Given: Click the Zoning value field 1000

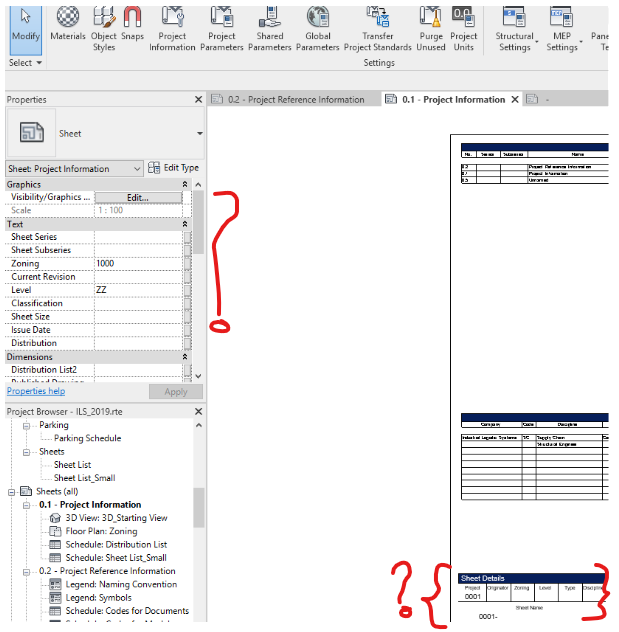Looking at the screenshot, I should 139,264.
